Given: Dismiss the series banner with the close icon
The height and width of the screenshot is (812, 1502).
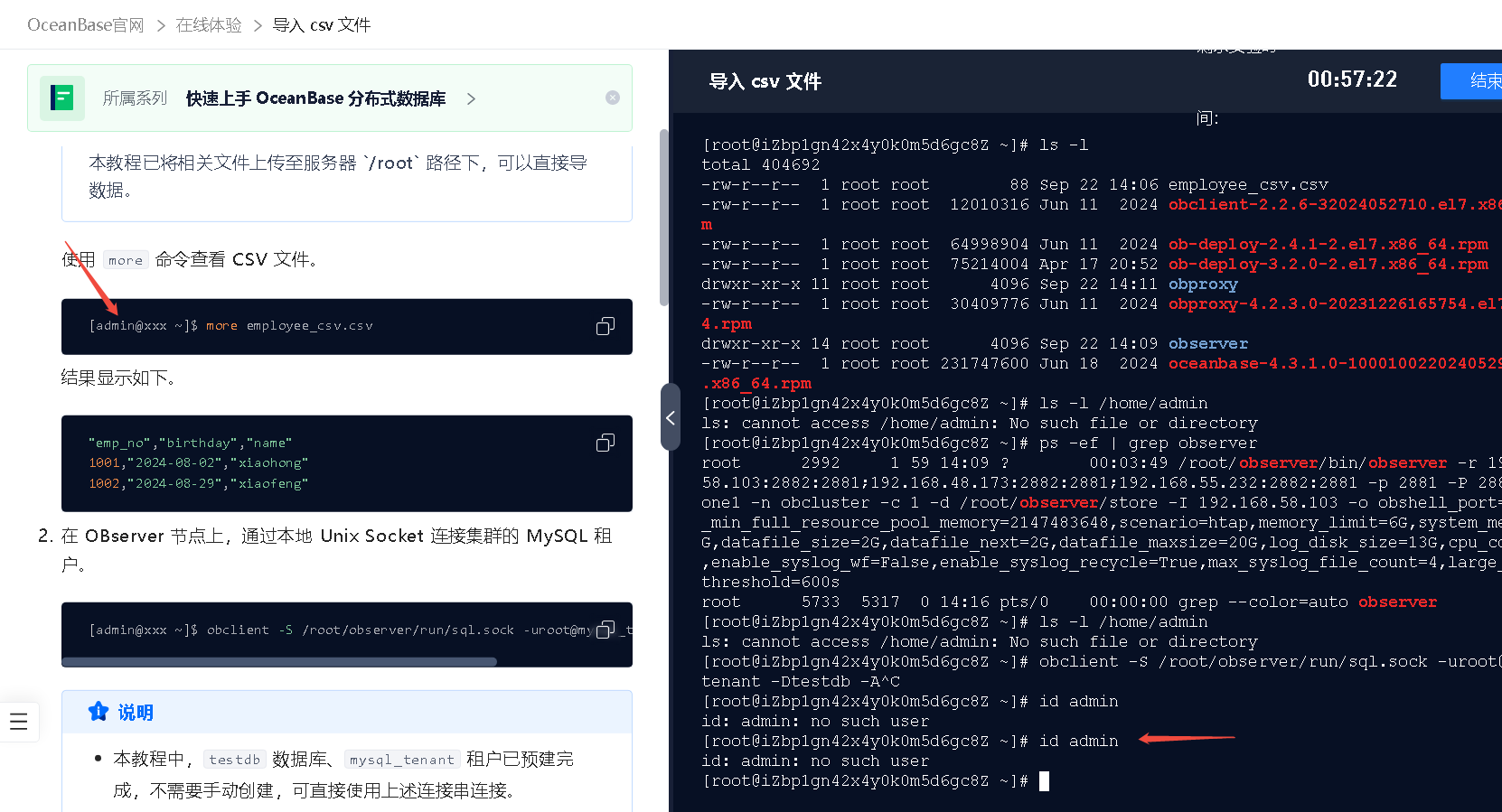Looking at the screenshot, I should (613, 98).
